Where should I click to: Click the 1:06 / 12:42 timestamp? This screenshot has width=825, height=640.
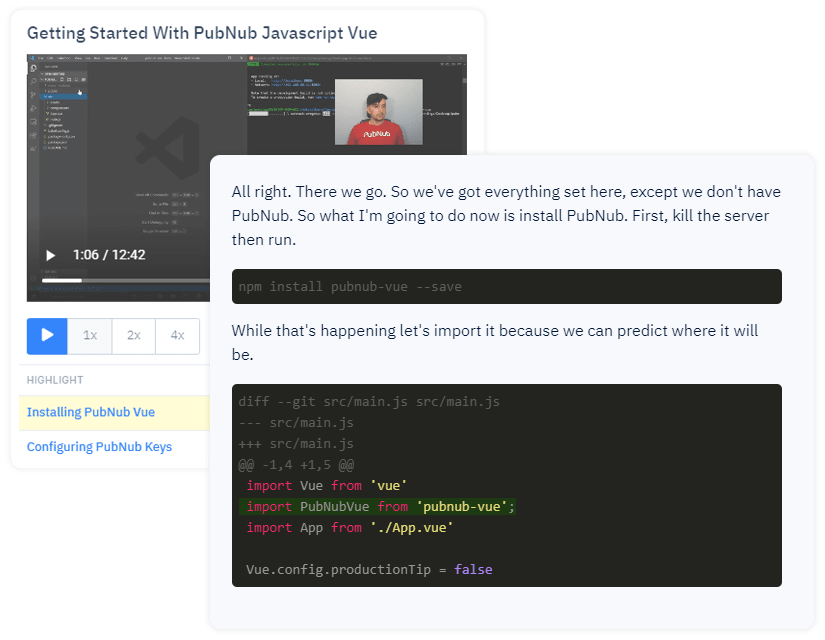(109, 255)
